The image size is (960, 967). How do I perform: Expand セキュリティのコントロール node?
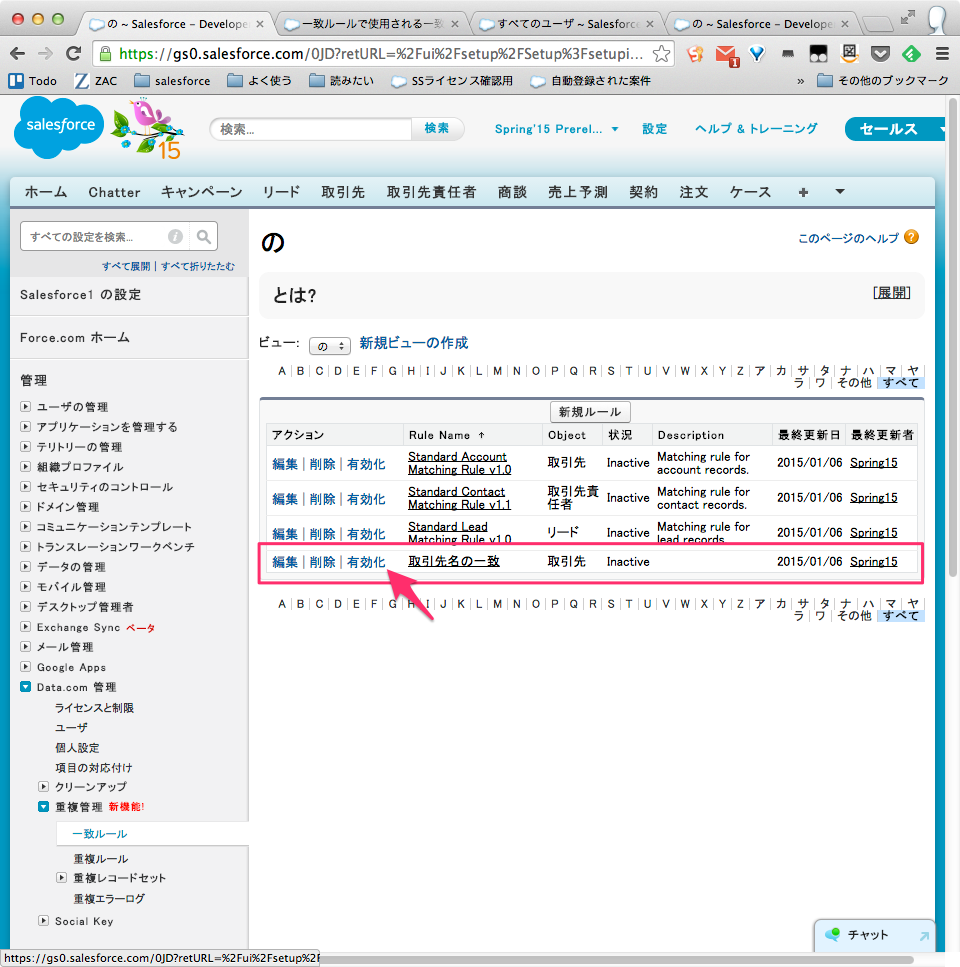[25, 487]
